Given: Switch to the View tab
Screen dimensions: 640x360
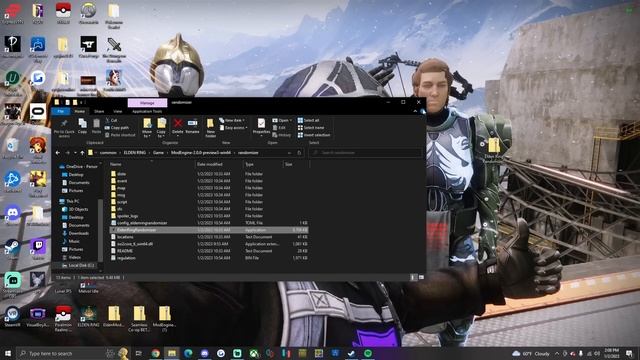Looking at the screenshot, I should (118, 111).
